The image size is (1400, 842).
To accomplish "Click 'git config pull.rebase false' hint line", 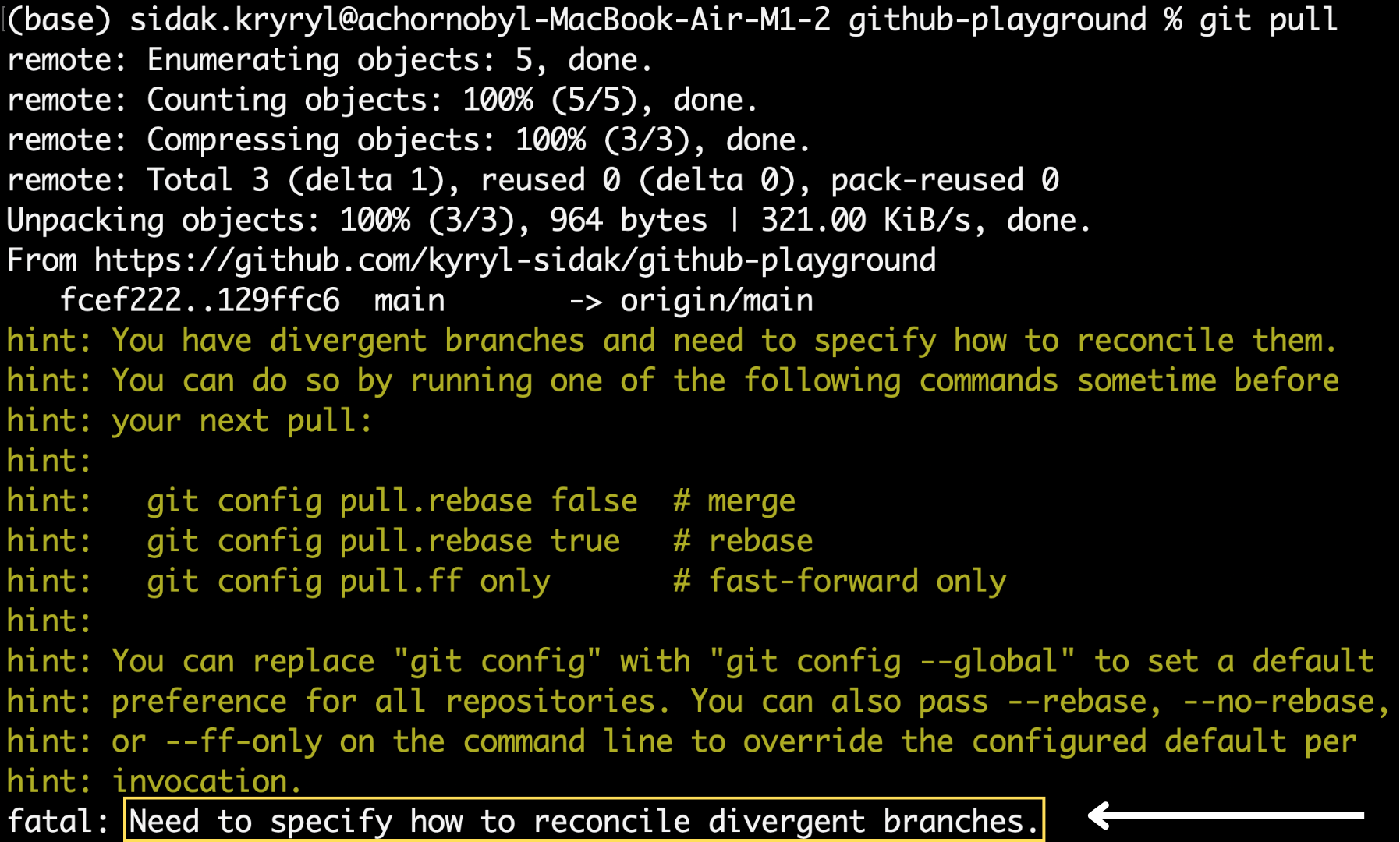I will [x=392, y=501].
